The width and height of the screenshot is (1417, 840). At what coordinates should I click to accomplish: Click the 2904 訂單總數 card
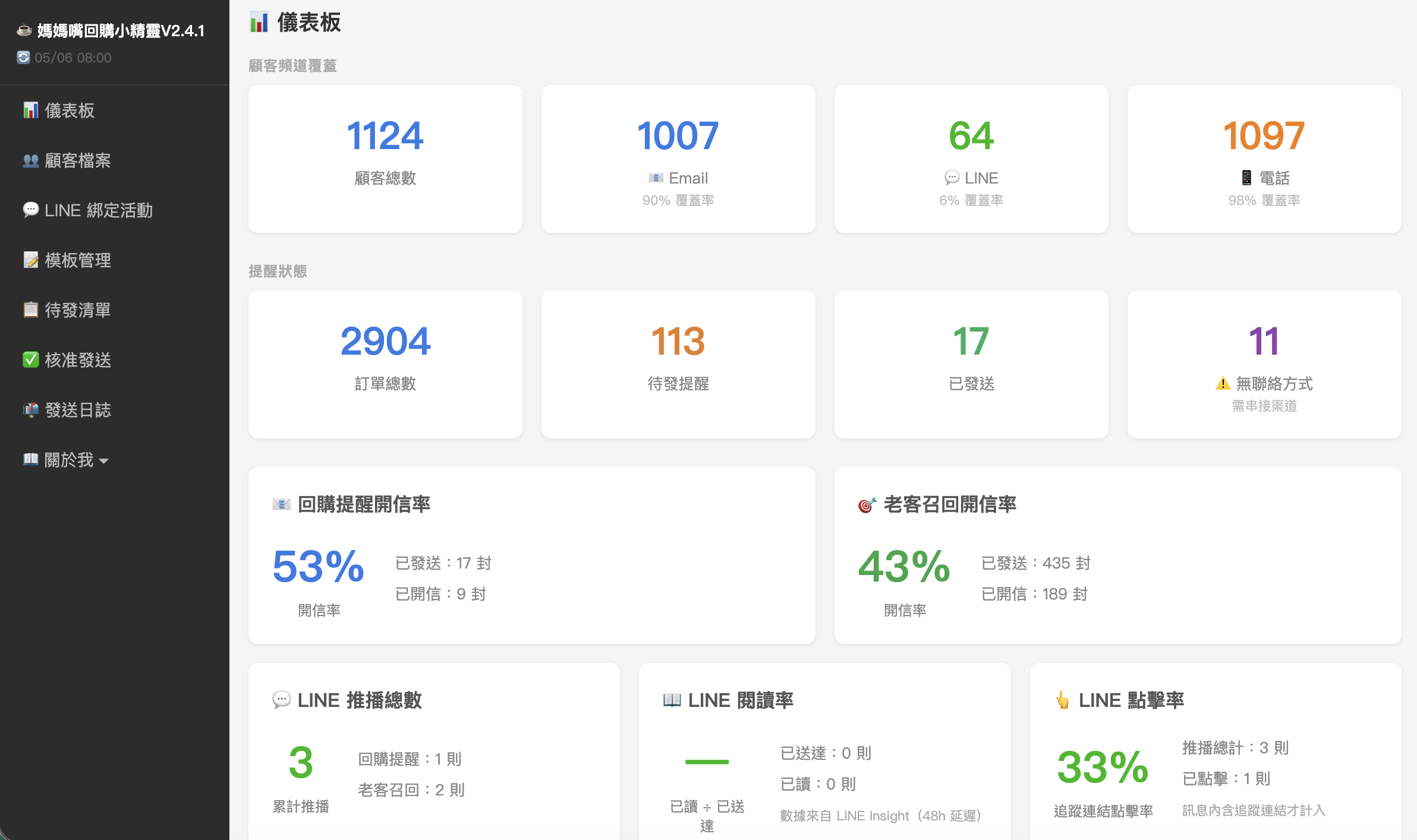[x=385, y=364]
